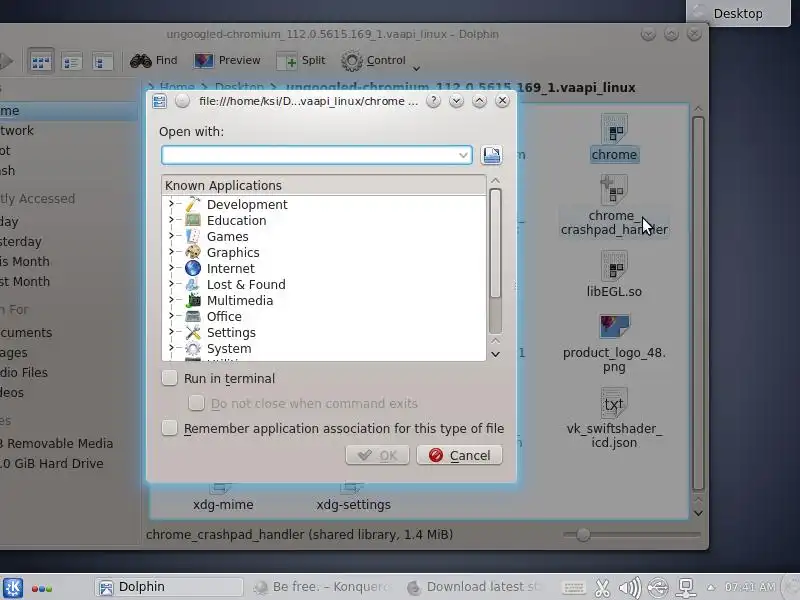Image resolution: width=800 pixels, height=600 pixels.
Task: Open Removable Media in Dolphin sidebar
Action: click(56, 443)
